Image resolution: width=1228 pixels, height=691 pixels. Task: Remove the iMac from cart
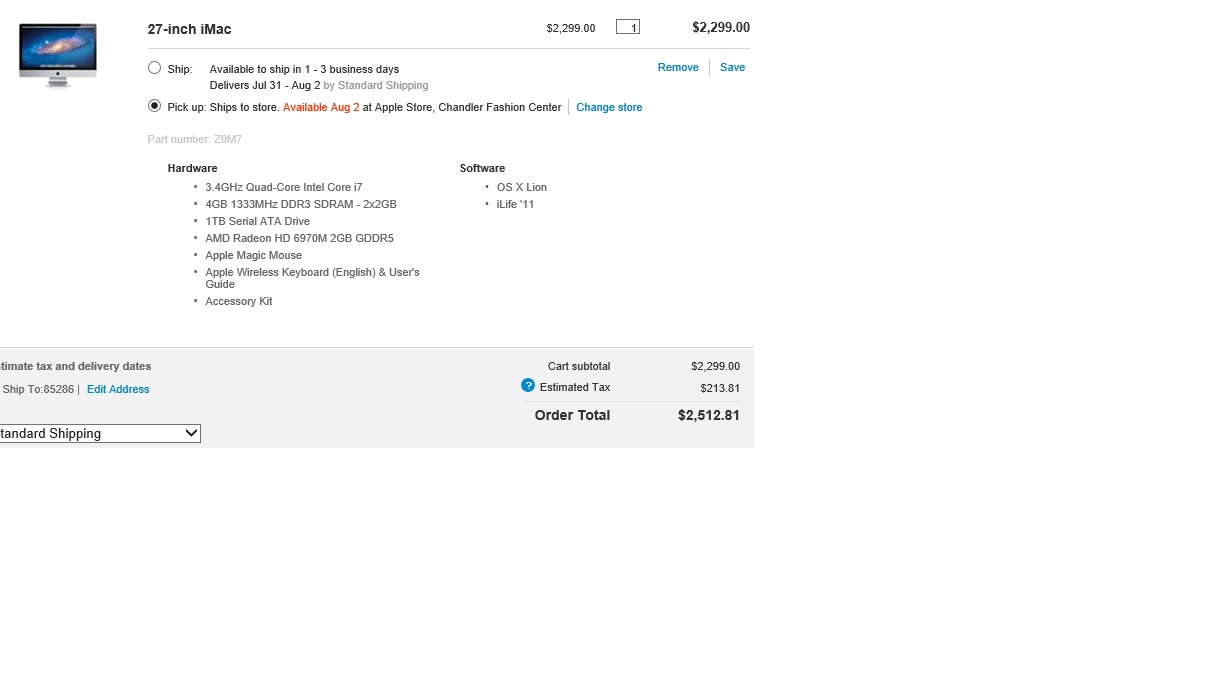678,68
